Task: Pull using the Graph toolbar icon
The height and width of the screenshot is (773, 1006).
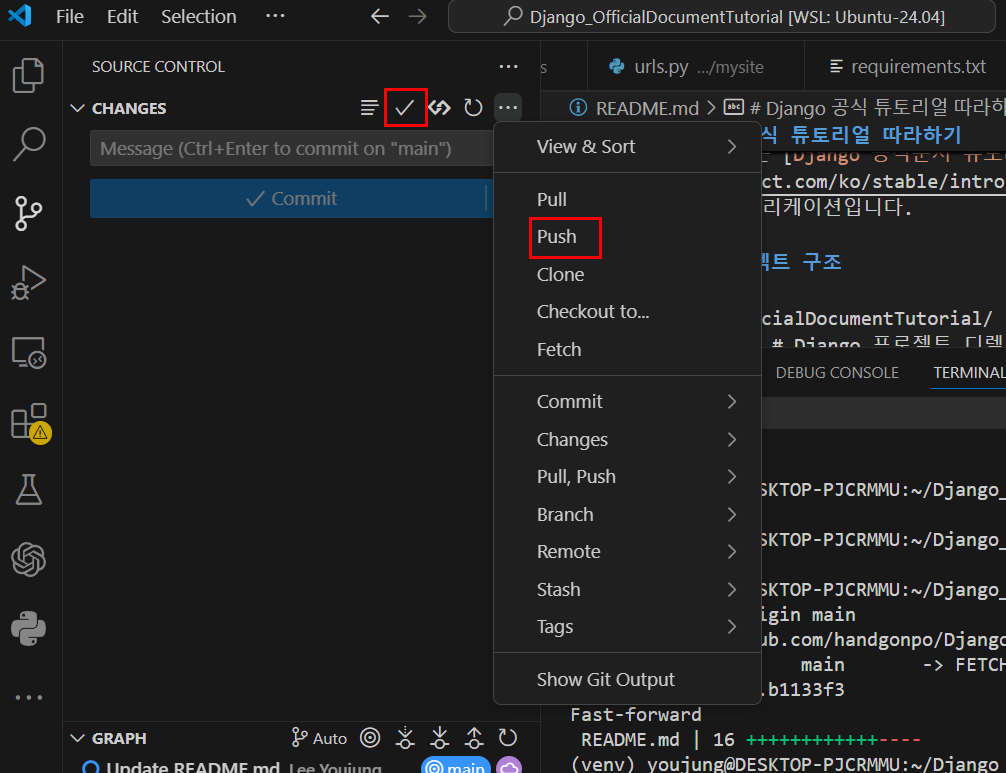Action: click(x=439, y=738)
